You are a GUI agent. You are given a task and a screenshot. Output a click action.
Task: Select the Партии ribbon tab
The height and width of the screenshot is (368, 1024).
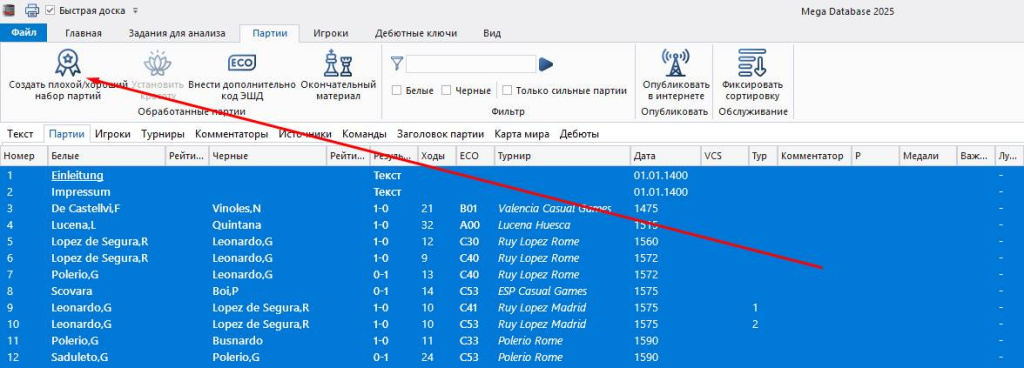[270, 33]
